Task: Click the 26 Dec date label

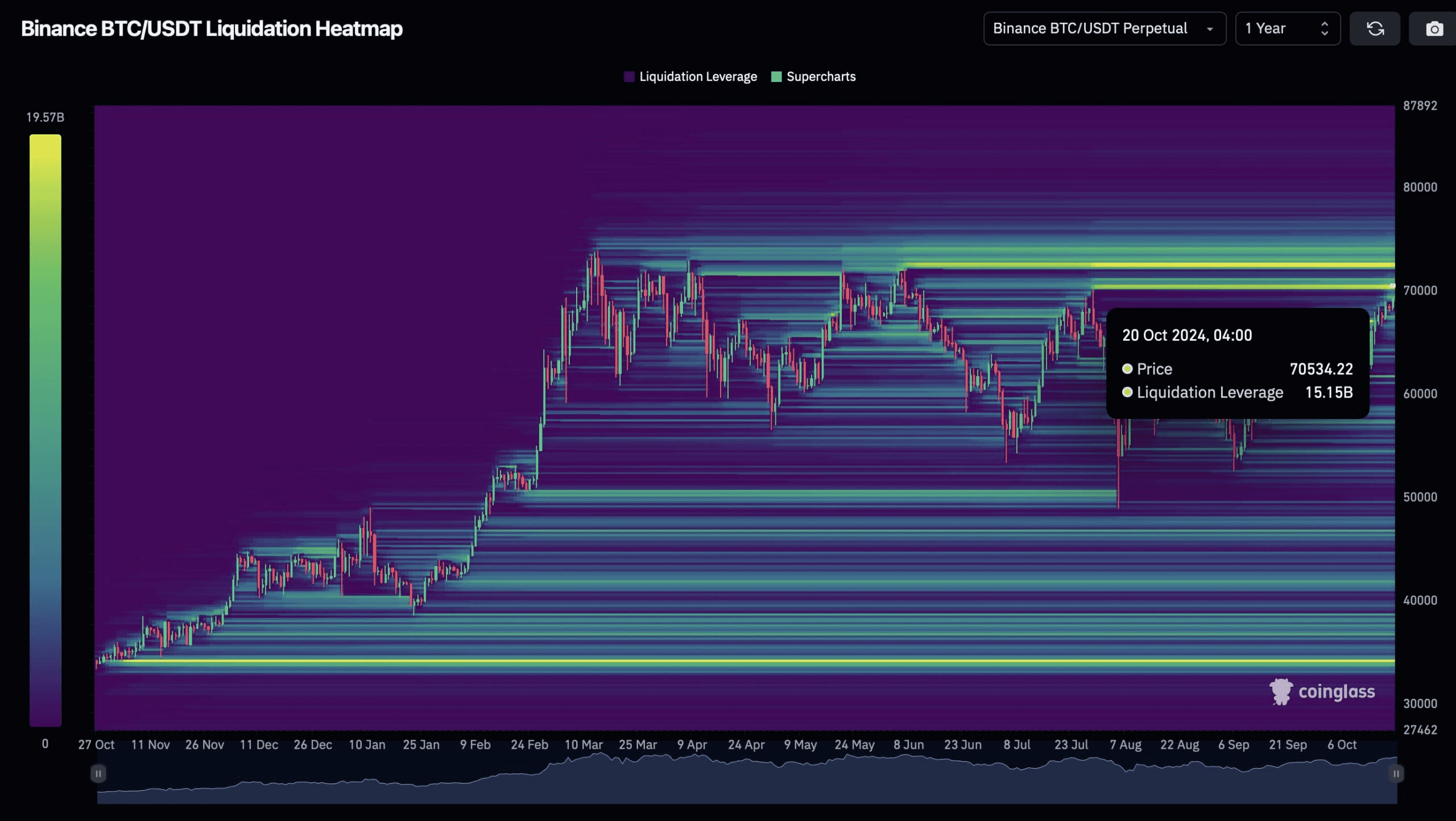Action: click(x=313, y=745)
